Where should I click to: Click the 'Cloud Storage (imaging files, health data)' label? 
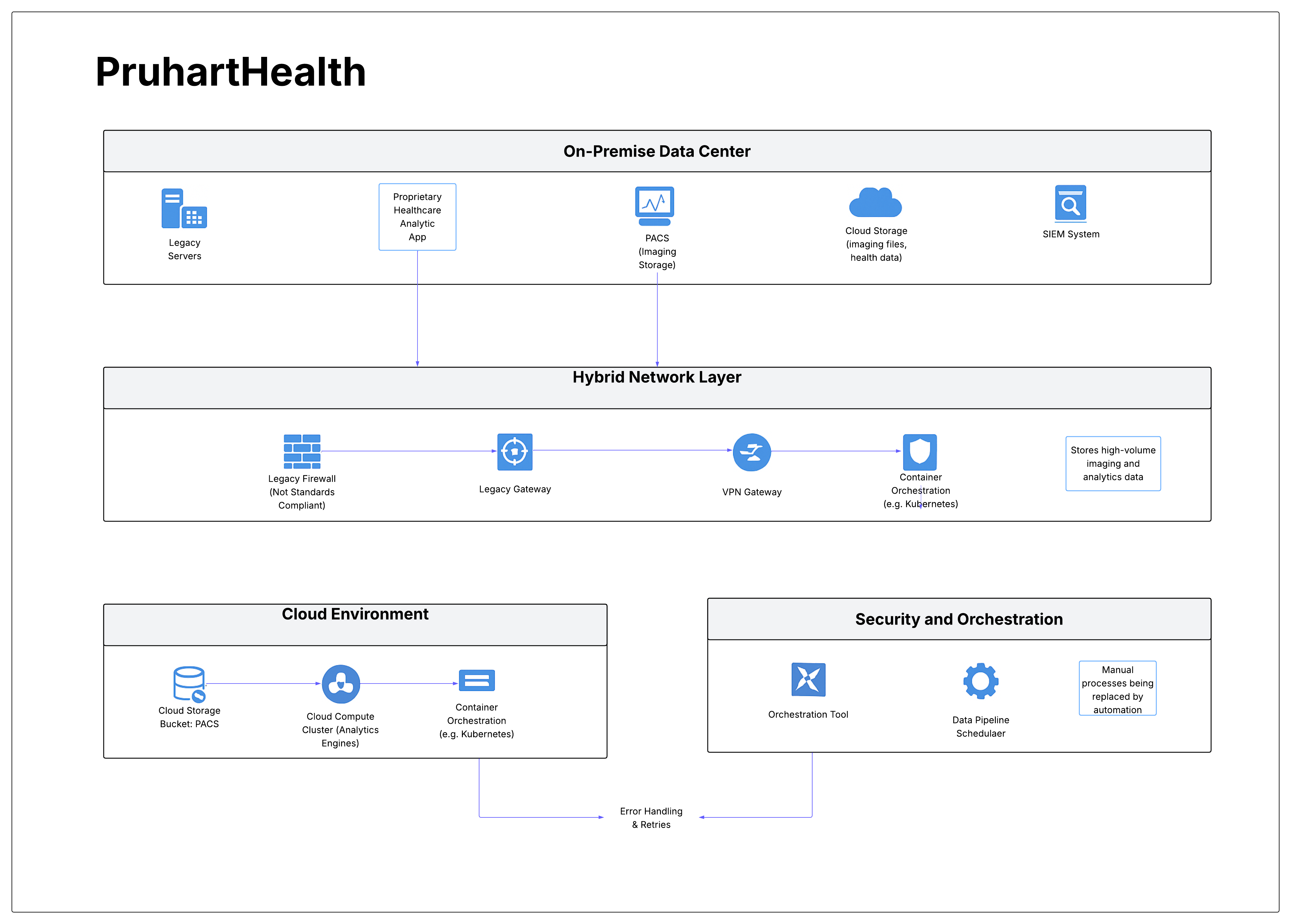click(876, 244)
